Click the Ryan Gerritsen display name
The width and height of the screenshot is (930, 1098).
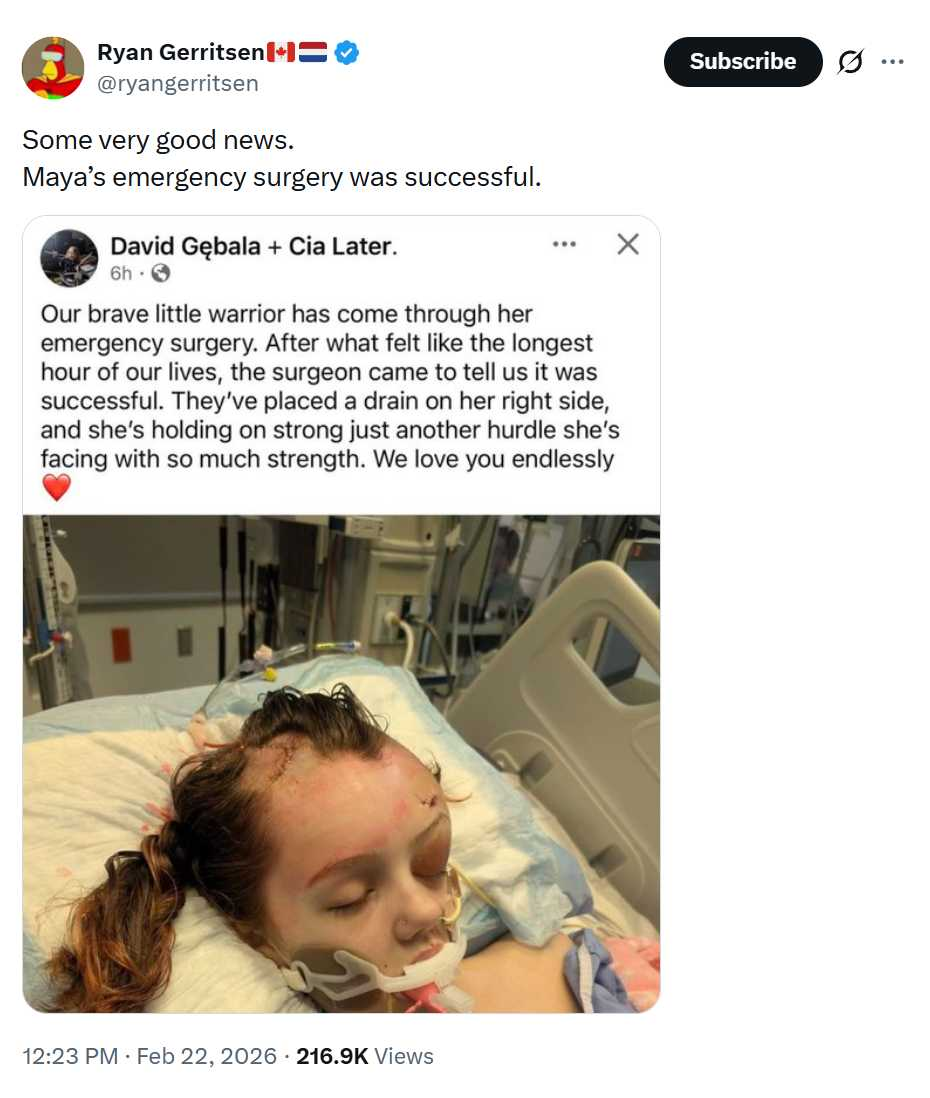pos(181,52)
